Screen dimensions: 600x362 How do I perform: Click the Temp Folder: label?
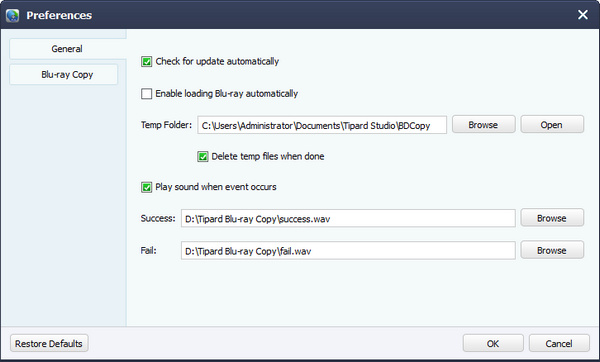166,125
